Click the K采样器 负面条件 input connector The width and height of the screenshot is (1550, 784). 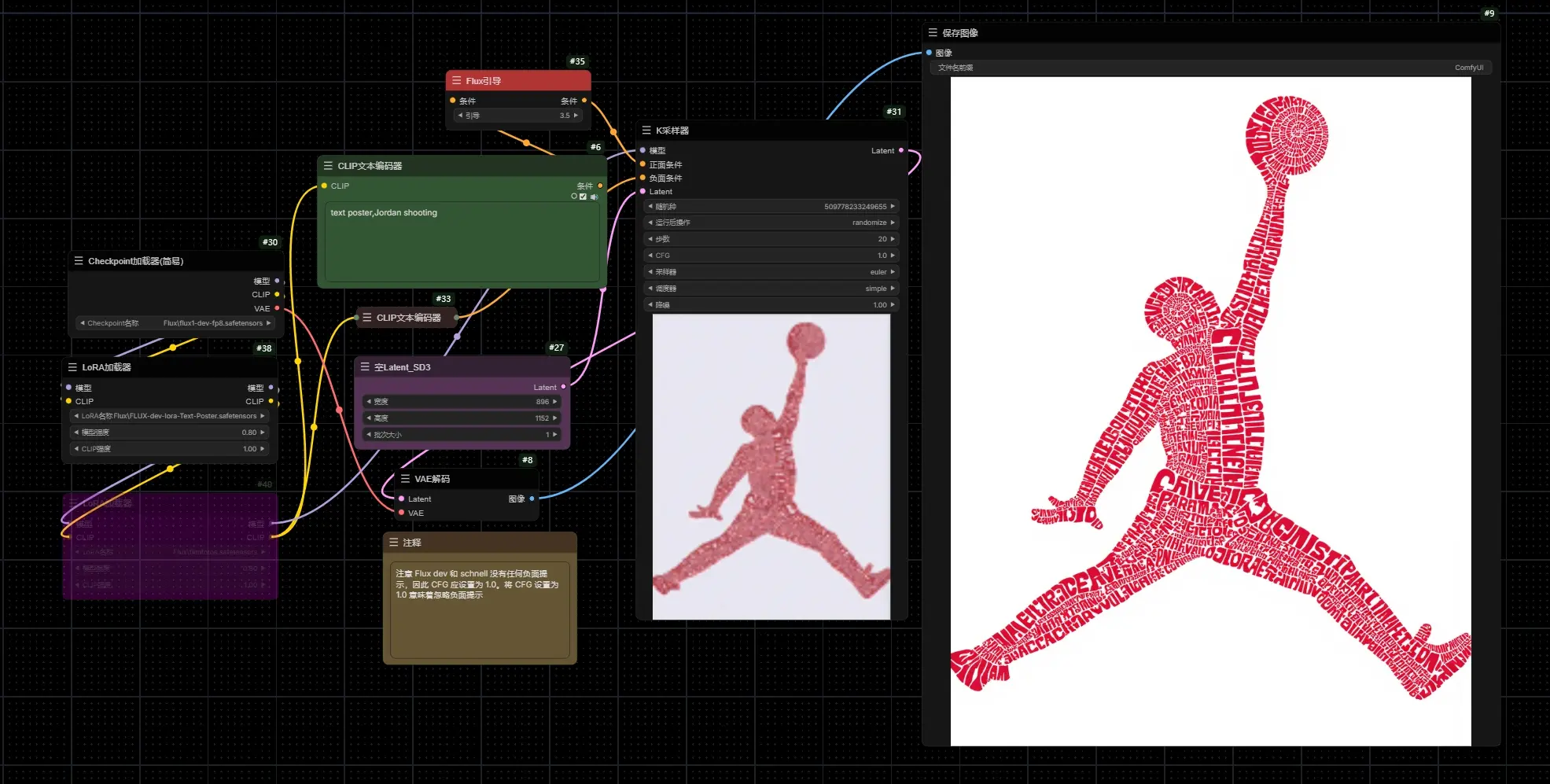(642, 178)
